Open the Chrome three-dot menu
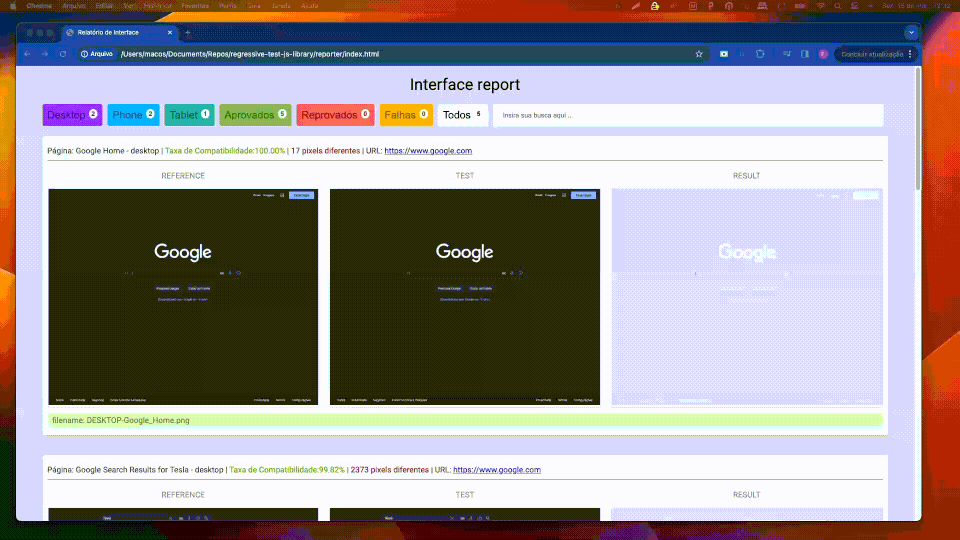 click(x=910, y=54)
